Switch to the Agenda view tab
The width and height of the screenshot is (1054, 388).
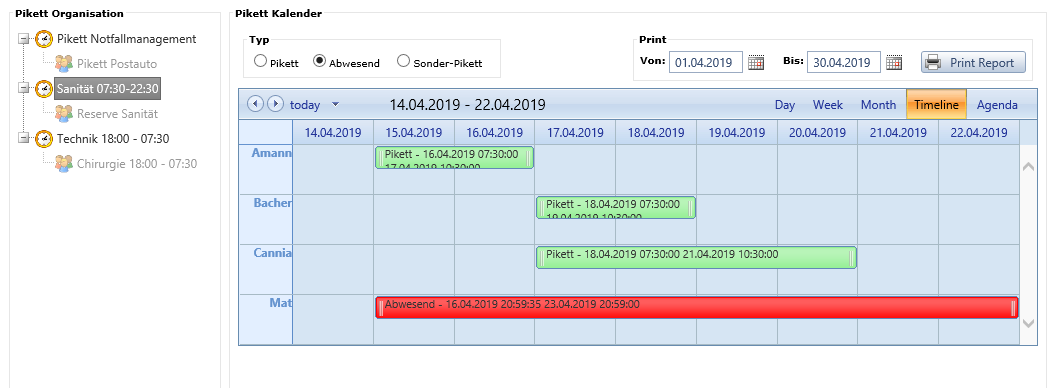(997, 105)
